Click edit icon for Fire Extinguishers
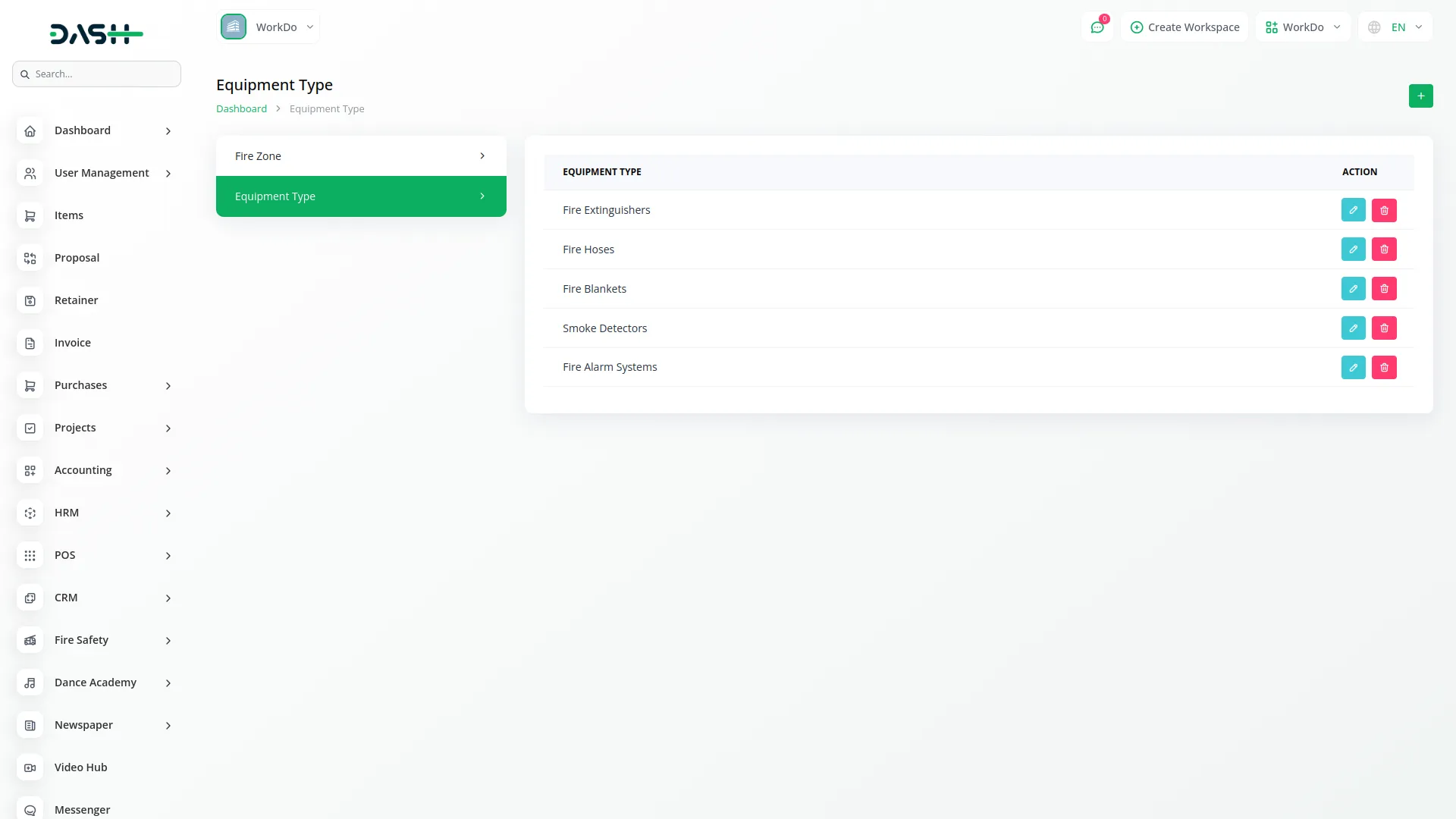 [x=1353, y=210]
